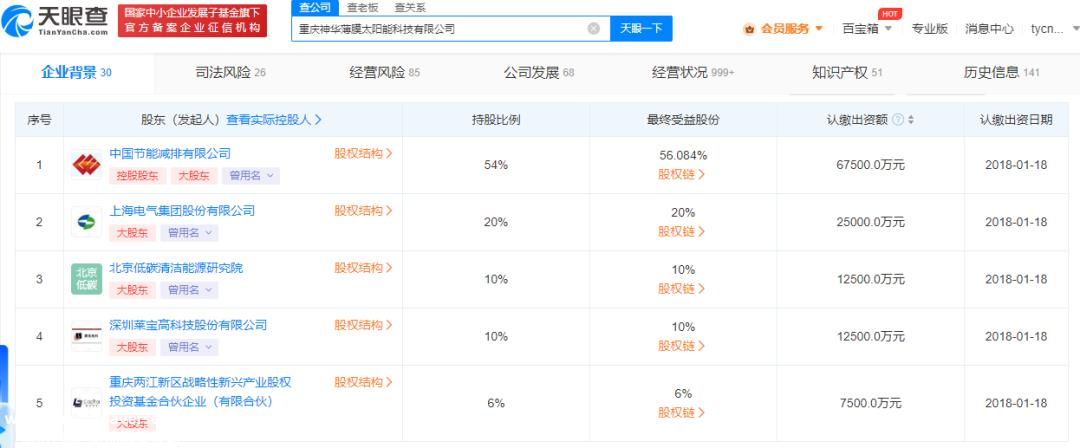1080x448 pixels.
Task: Expand 曾用名 dropdown for 中国节能减排有限公司
Action: click(250, 176)
